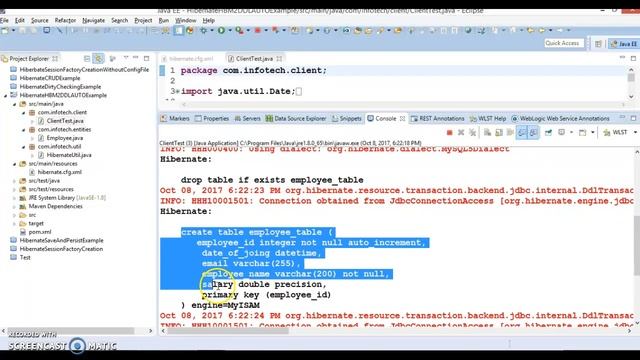The height and width of the screenshot is (360, 640).
Task: Open the File menu
Action: pyautogui.click(x=4, y=20)
